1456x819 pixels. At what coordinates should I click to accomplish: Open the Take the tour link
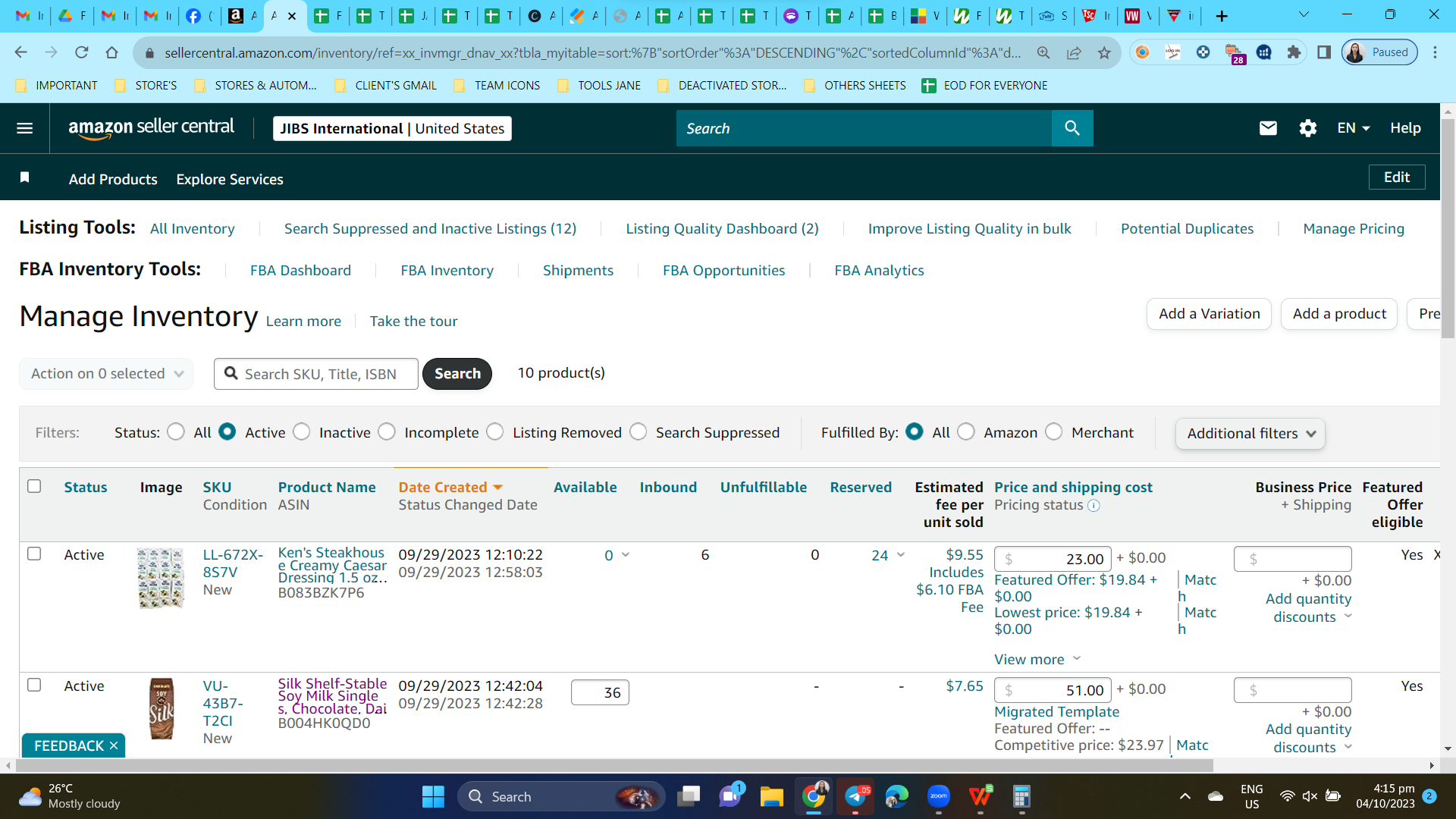tap(413, 322)
